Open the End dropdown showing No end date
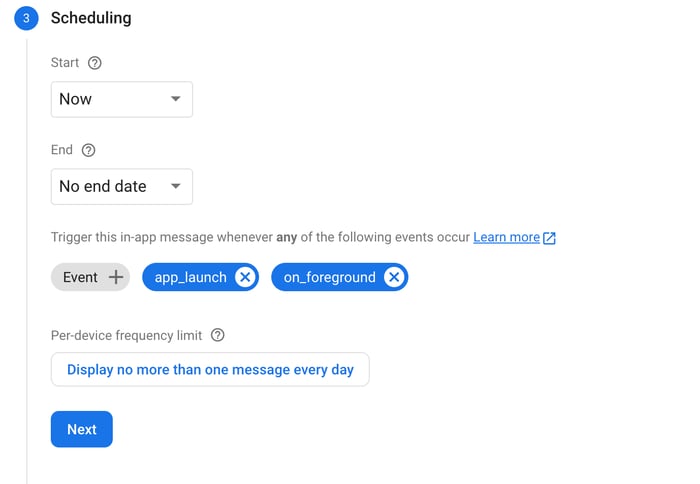 point(121,186)
